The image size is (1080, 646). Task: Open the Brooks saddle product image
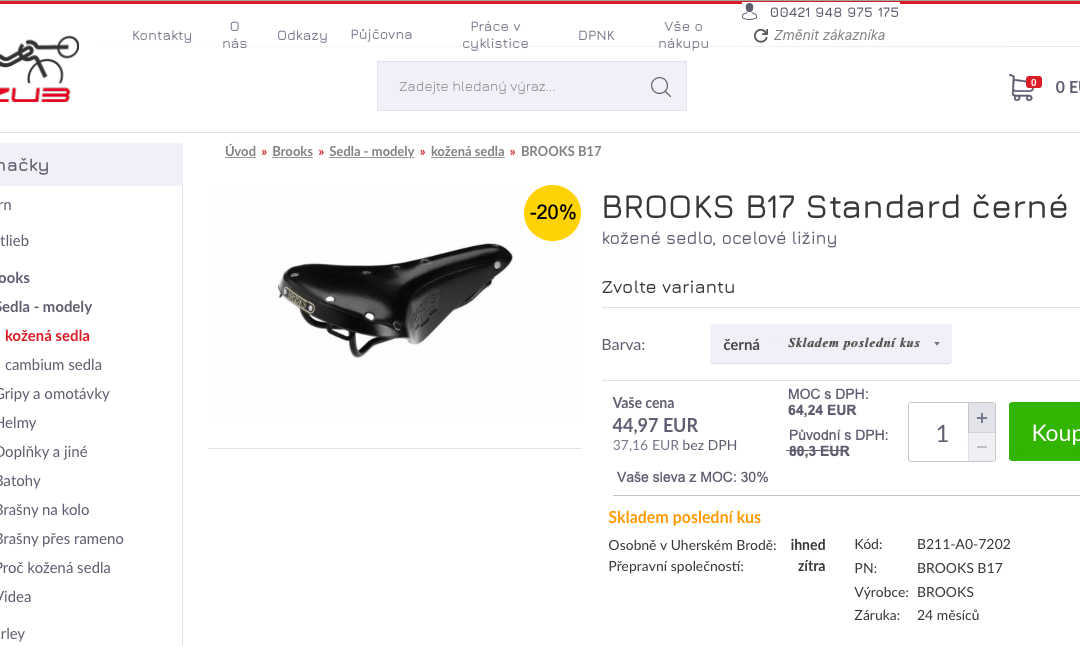pyautogui.click(x=395, y=300)
